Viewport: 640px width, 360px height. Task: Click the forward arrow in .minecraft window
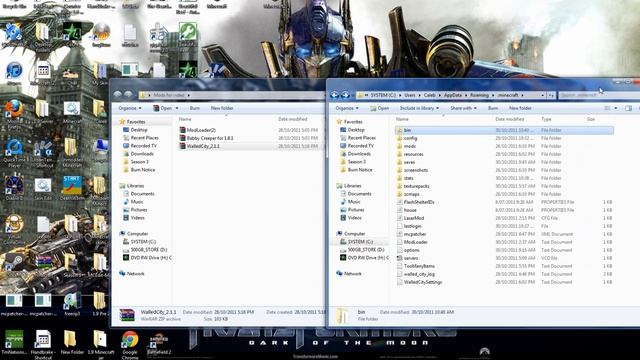(x=345, y=95)
